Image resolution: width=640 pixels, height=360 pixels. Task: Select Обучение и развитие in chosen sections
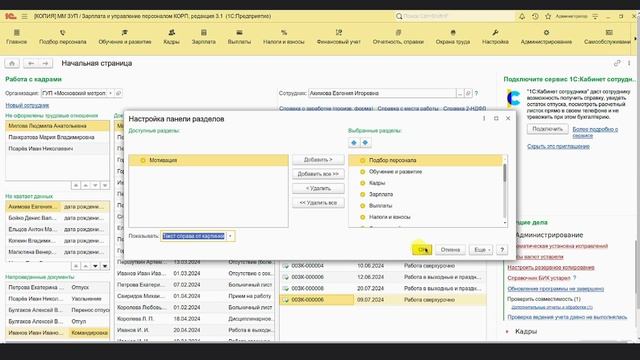pyautogui.click(x=426, y=171)
